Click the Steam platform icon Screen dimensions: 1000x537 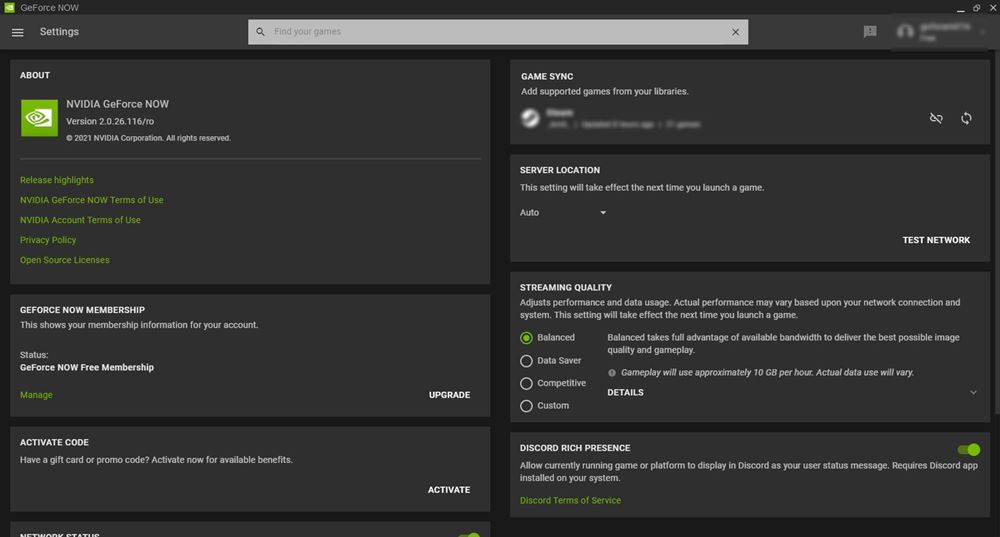pyautogui.click(x=530, y=118)
